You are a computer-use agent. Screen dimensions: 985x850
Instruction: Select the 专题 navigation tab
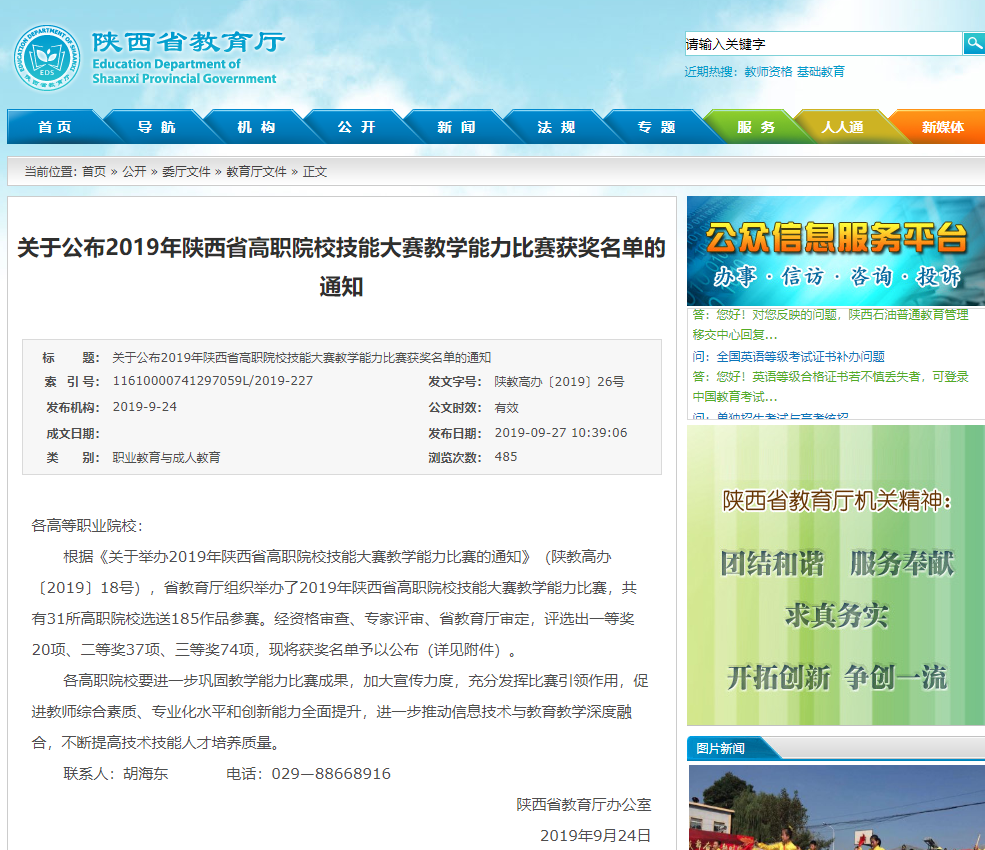click(656, 127)
